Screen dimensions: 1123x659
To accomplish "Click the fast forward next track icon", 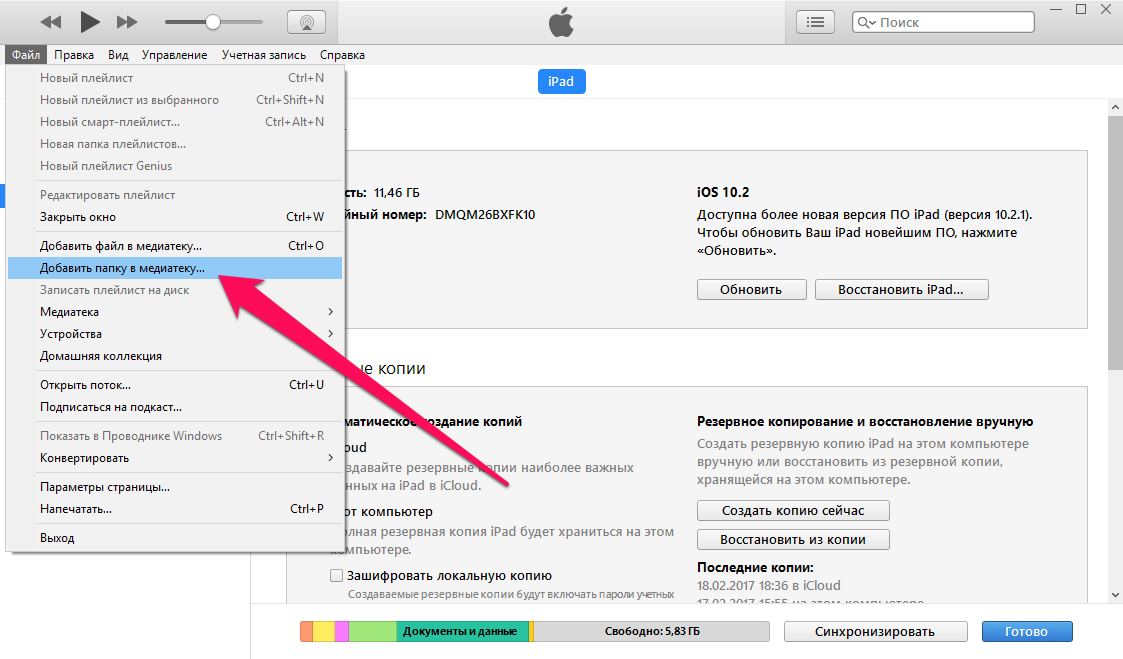I will pyautogui.click(x=127, y=22).
